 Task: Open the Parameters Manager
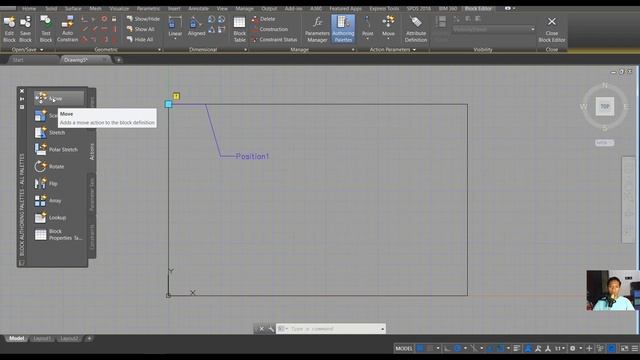317,29
